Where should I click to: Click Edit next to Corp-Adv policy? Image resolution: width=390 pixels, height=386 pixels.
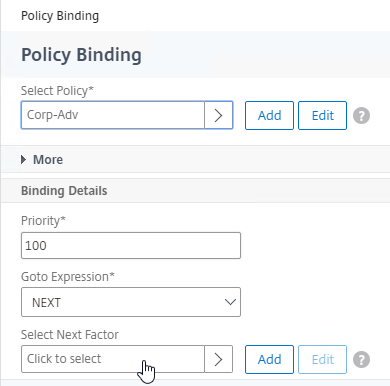click(322, 115)
